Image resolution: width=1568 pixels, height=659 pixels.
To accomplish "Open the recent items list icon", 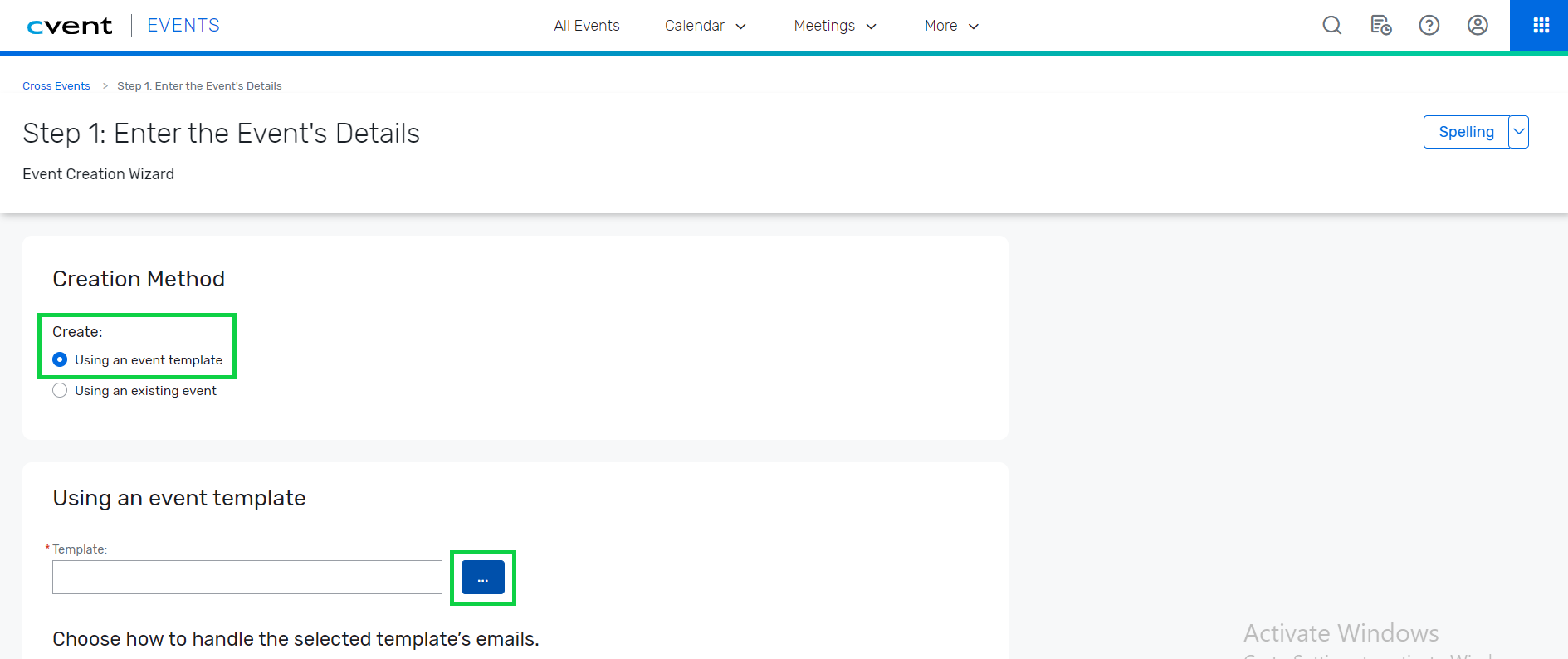I will [1380, 26].
